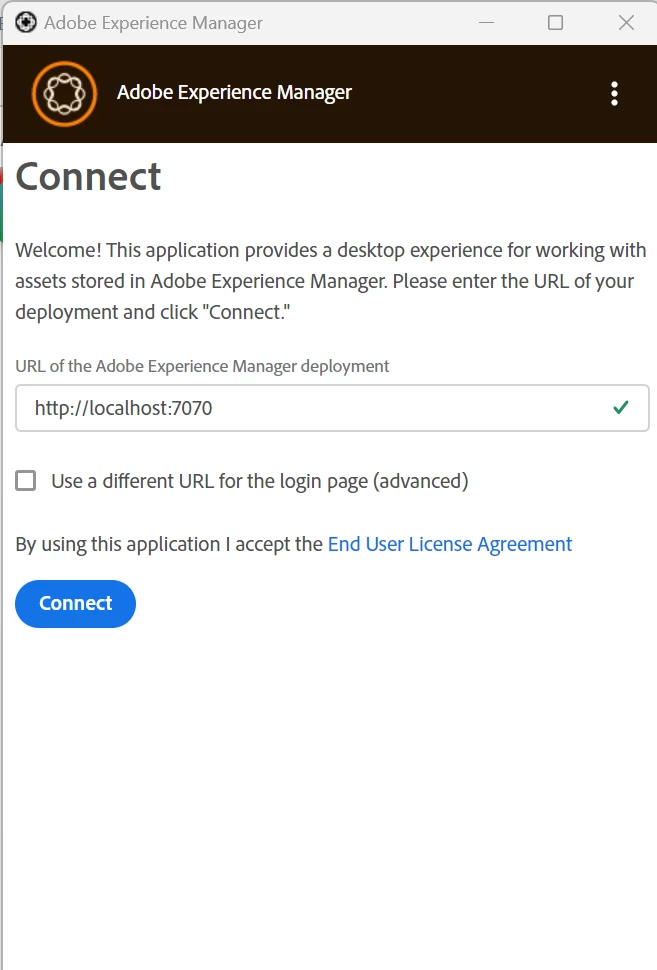Click the header 'Adobe Experience Manager' title

tap(234, 93)
